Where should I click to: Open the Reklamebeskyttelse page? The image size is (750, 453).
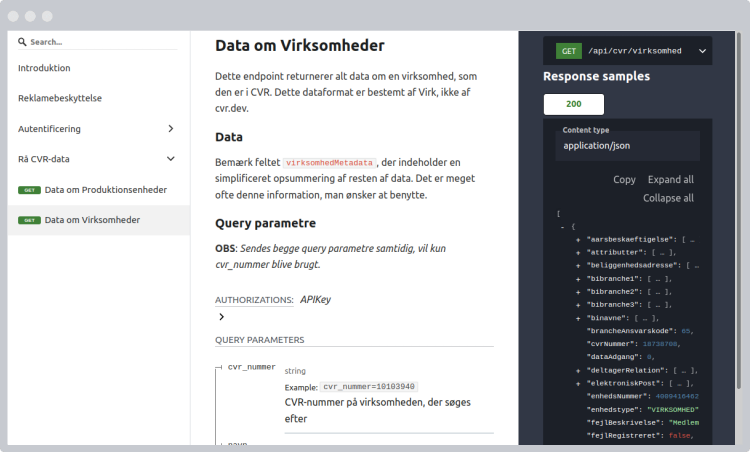pos(60,98)
